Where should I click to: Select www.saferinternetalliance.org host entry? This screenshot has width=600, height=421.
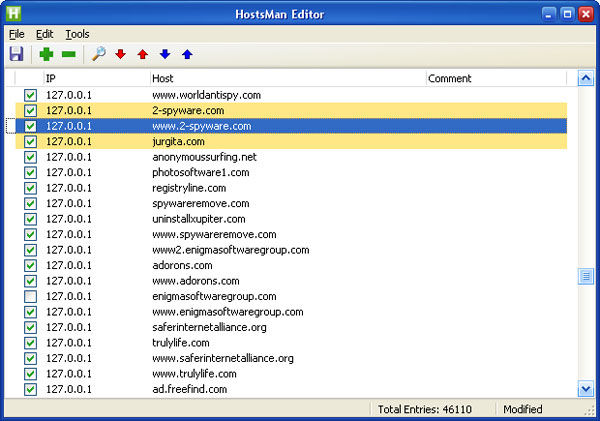(223, 358)
